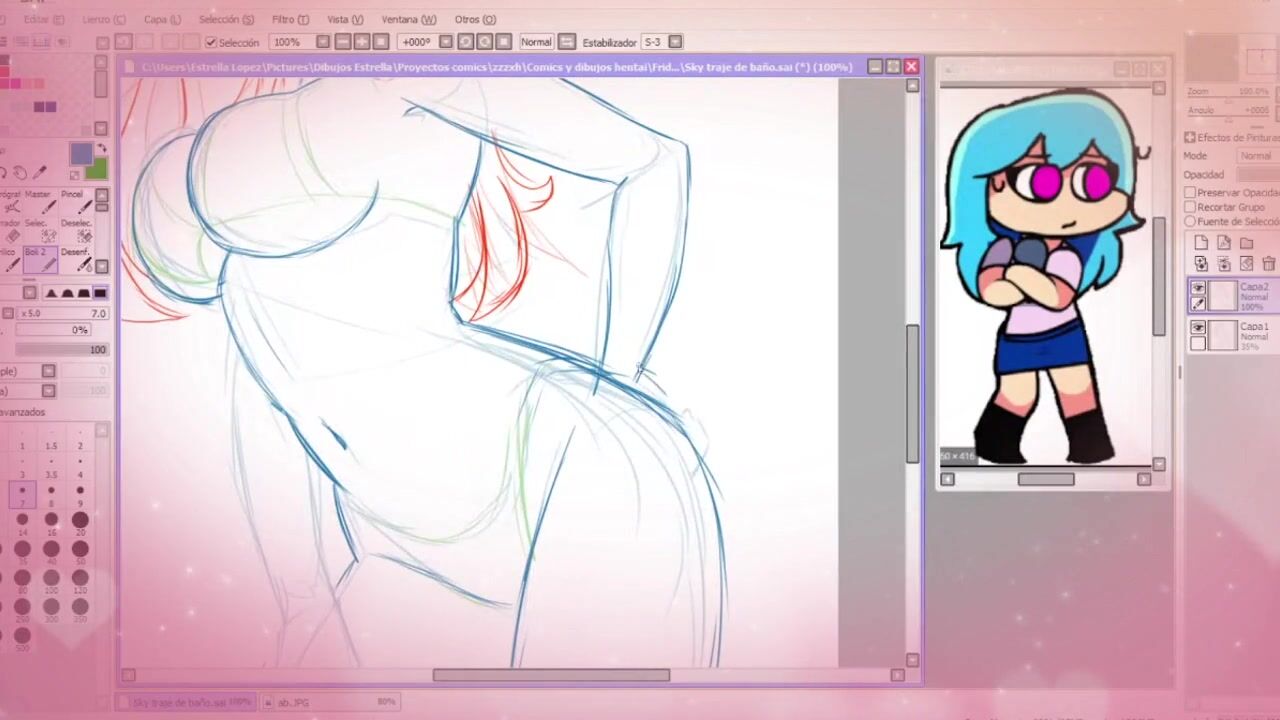Select the Pincel brush tool
The image size is (1280, 720).
[x=75, y=202]
